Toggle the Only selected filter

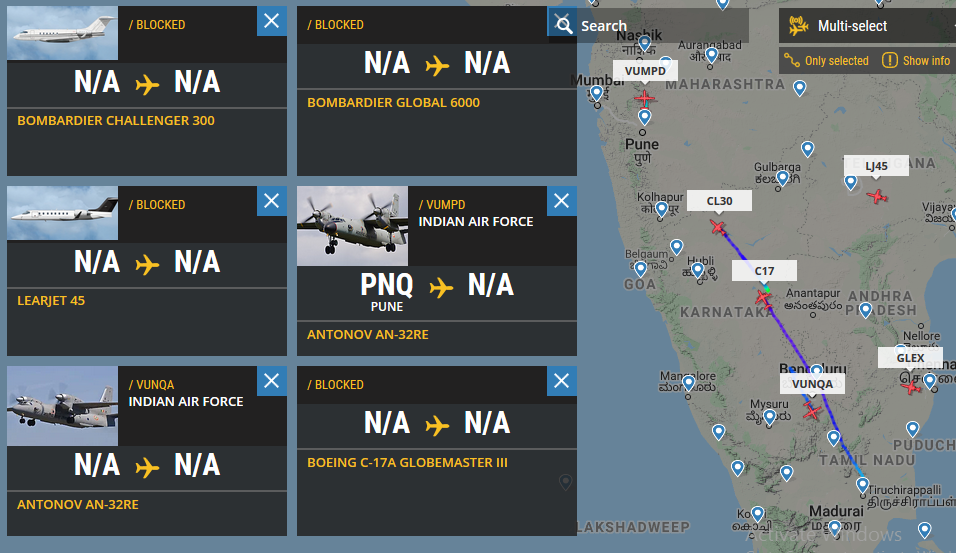826,60
